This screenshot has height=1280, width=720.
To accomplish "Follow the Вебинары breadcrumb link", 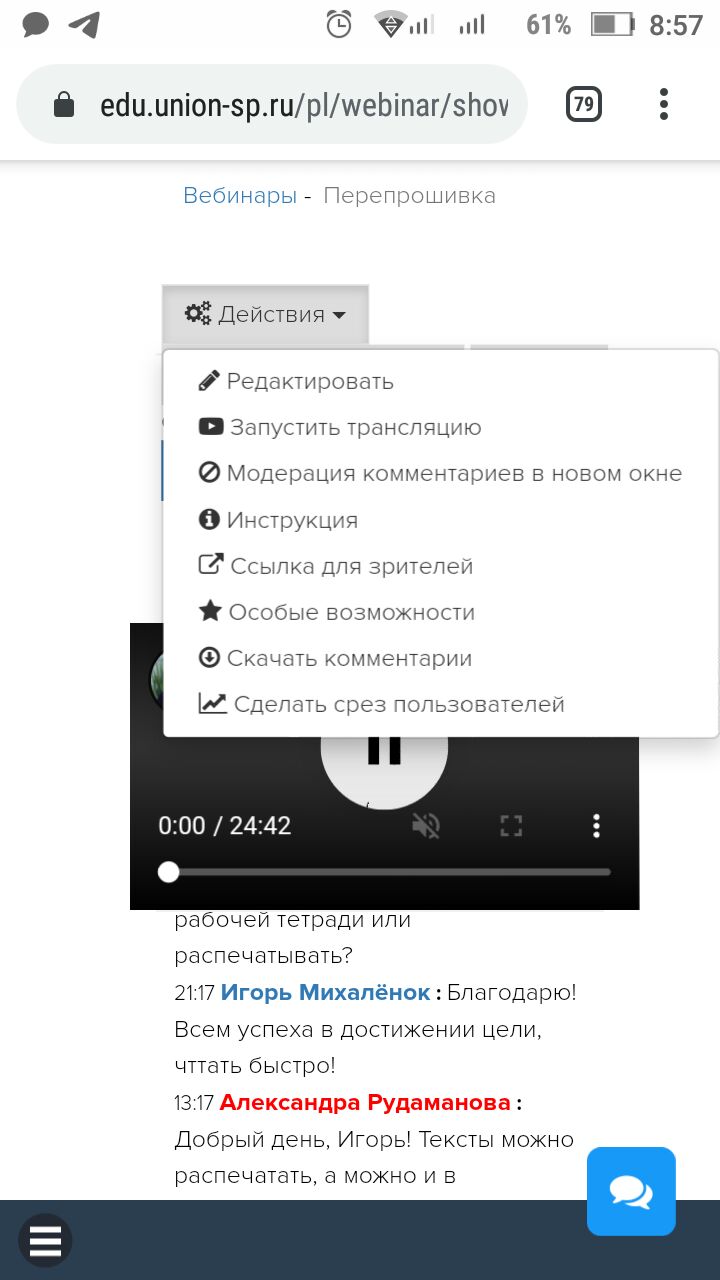I will tap(240, 196).
